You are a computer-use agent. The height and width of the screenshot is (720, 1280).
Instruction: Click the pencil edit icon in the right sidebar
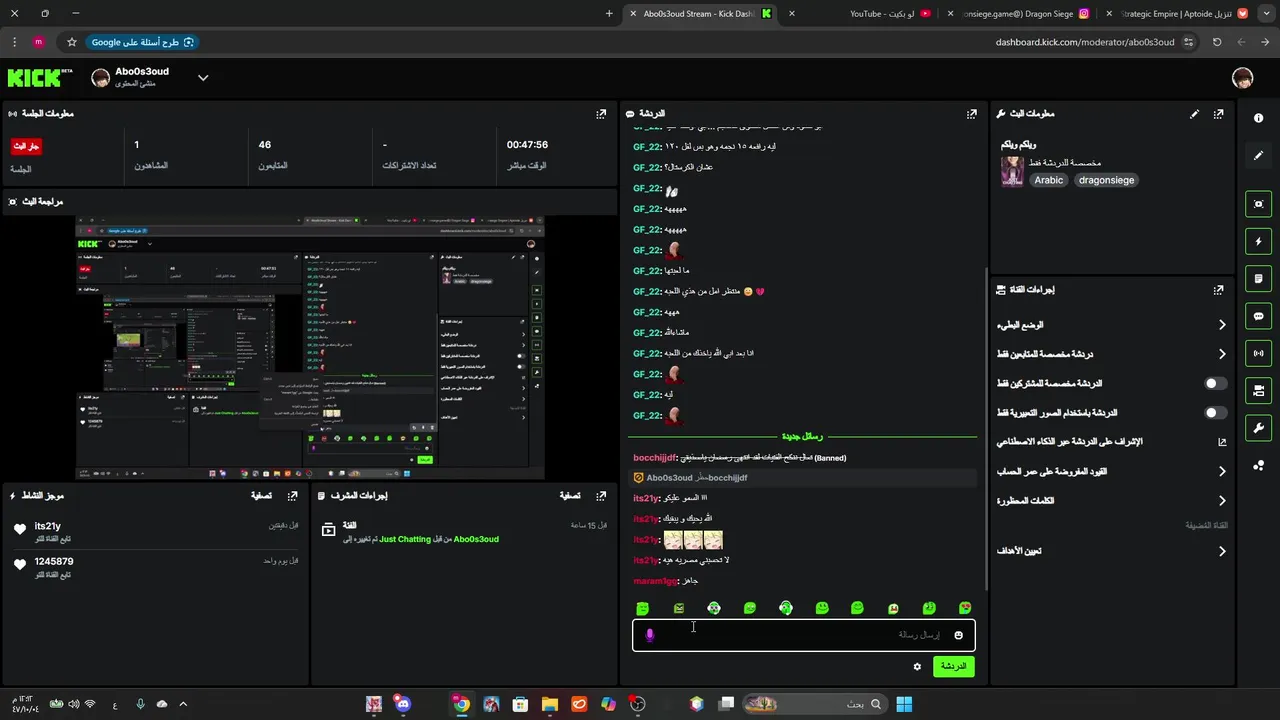click(x=1258, y=155)
